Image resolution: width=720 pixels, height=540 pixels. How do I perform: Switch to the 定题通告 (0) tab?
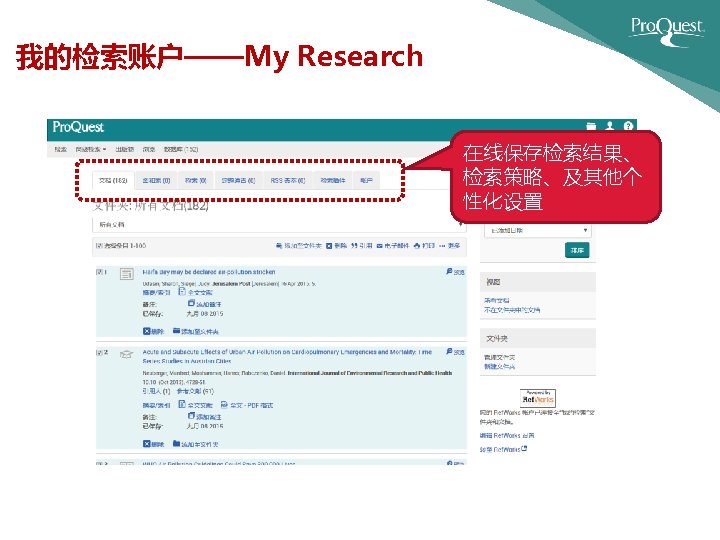(238, 180)
